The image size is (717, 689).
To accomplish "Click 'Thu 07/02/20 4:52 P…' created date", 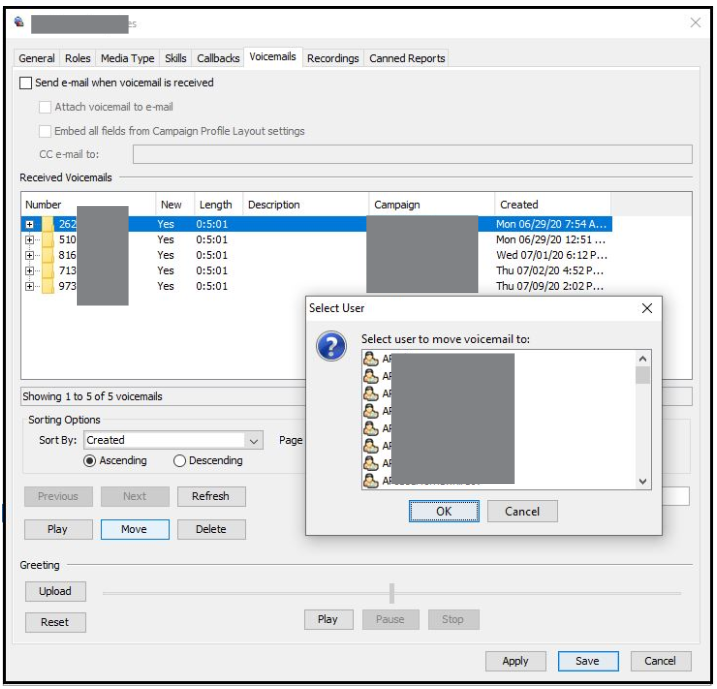I will pyautogui.click(x=550, y=271).
